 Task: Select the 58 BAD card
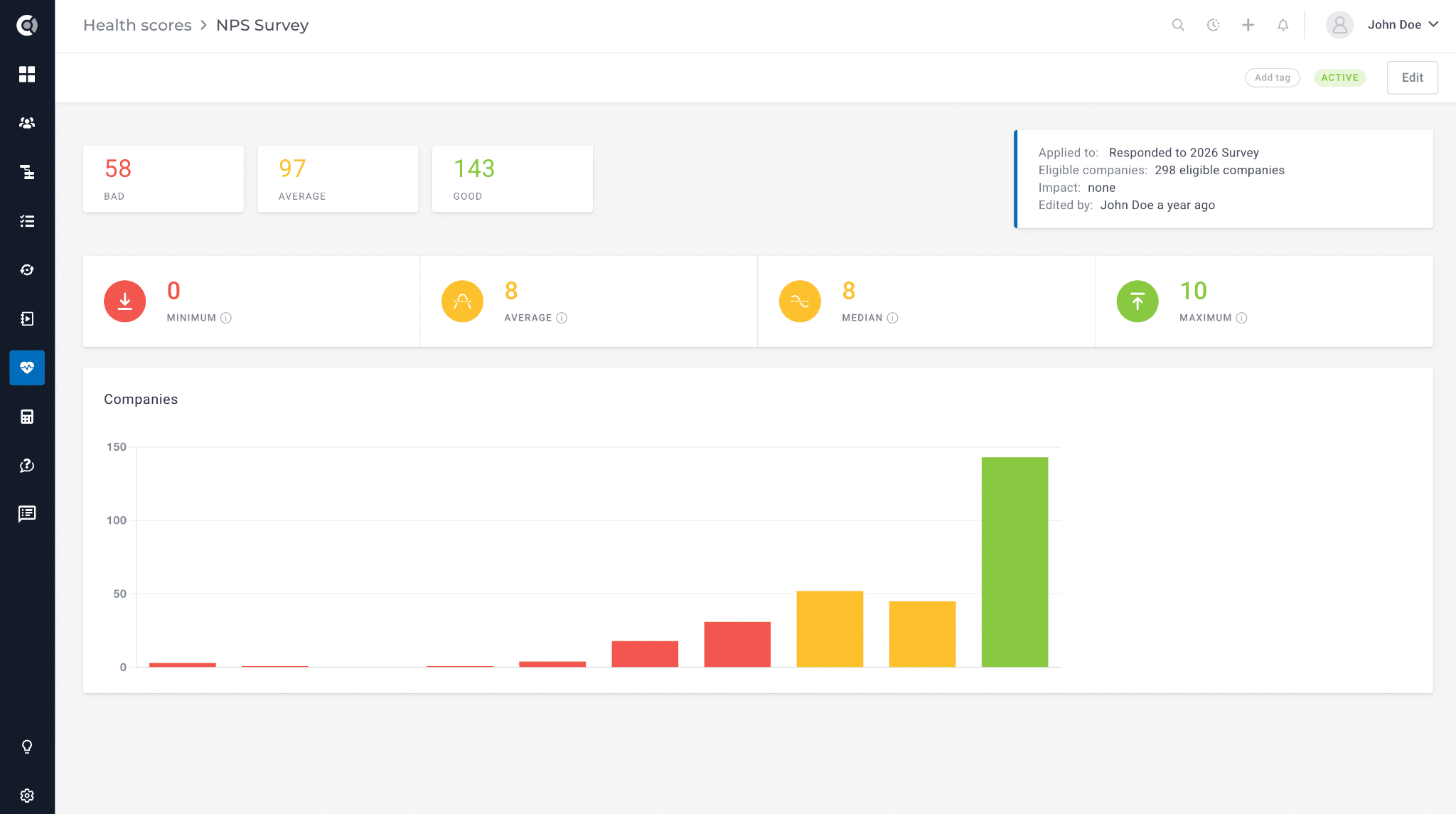click(164, 179)
